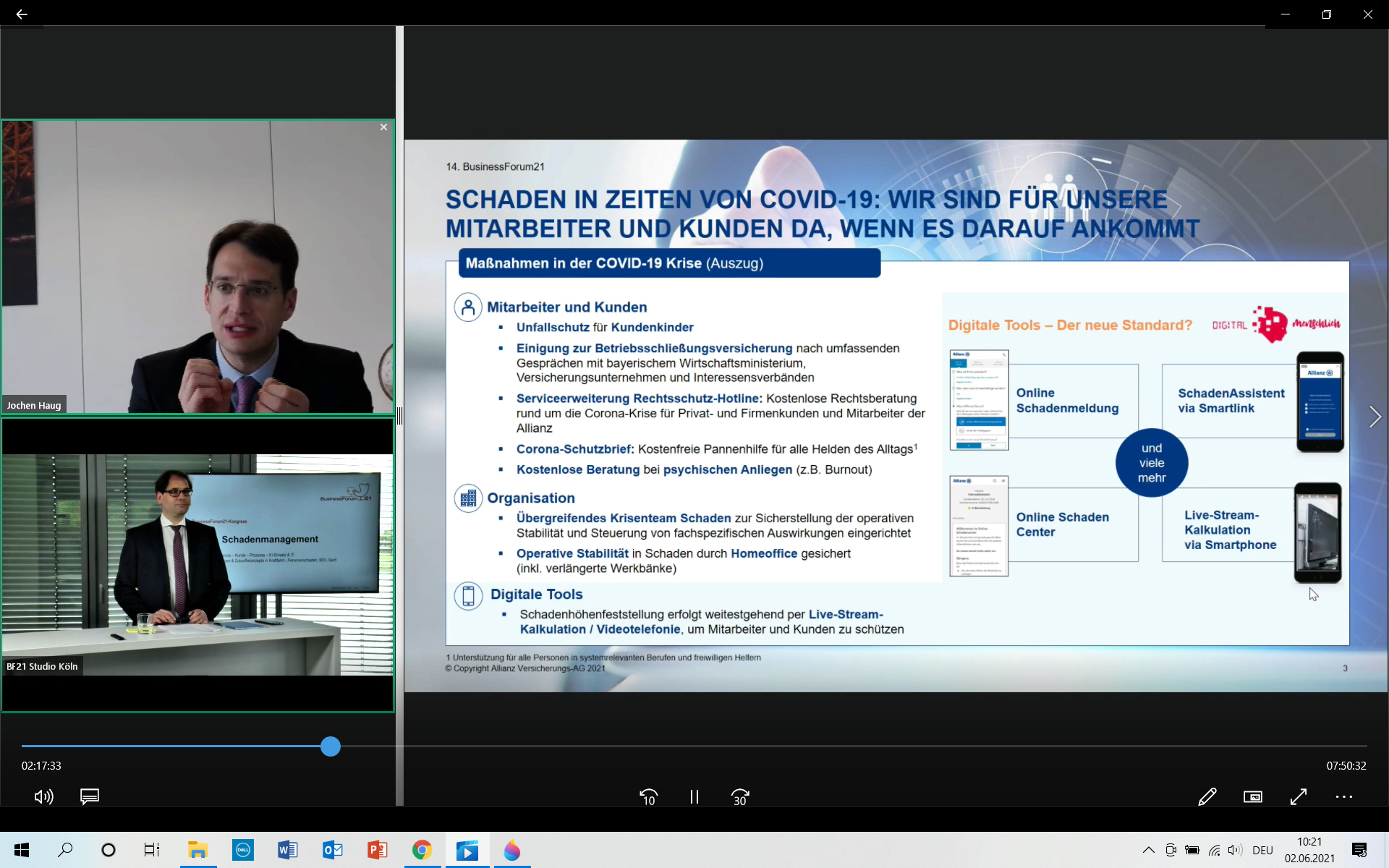The width and height of the screenshot is (1389, 868).
Task: Show hidden system tray icons
Action: coord(1148,850)
